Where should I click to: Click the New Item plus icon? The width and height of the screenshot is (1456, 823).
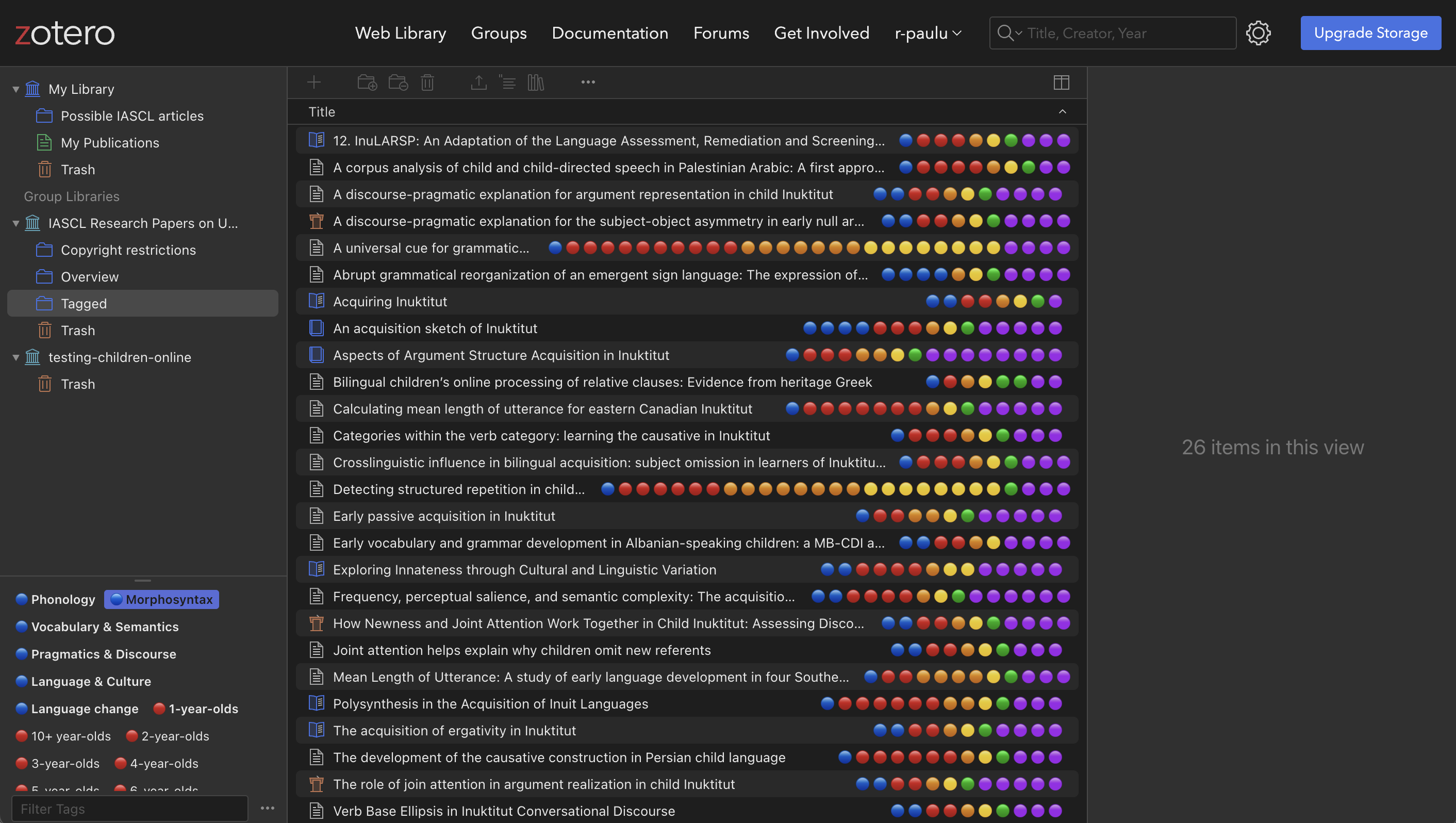pyautogui.click(x=313, y=83)
